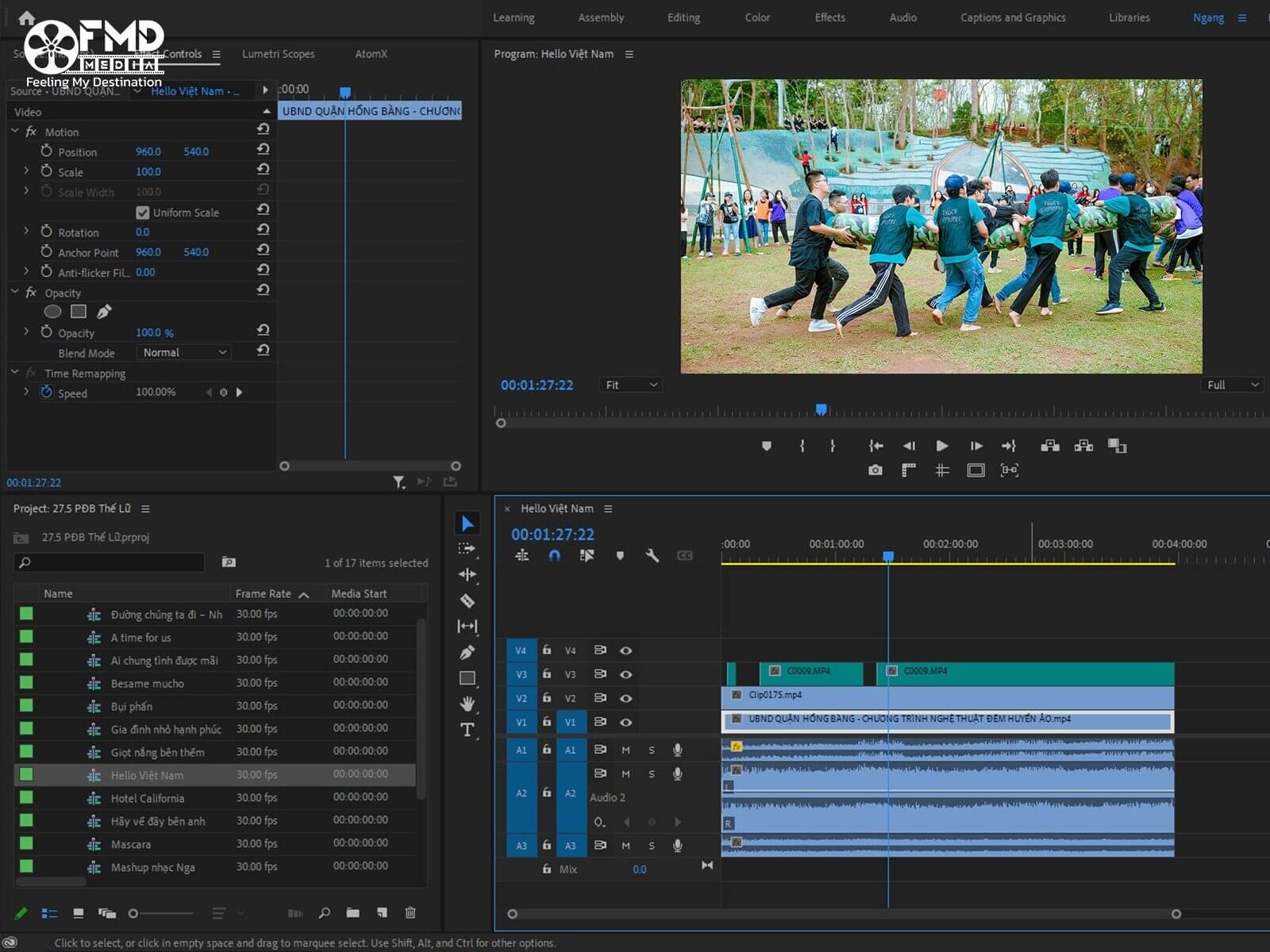The height and width of the screenshot is (952, 1270).
Task: Sort project items by Frame Rate column
Action: pos(263,593)
